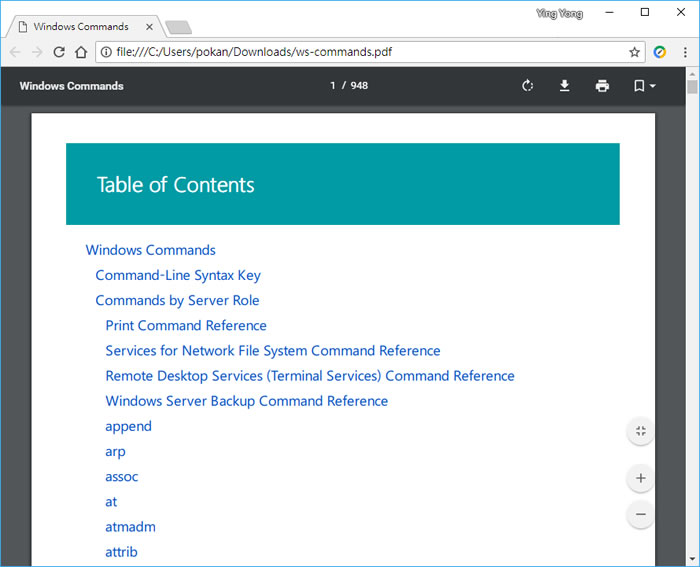Open Print Command Reference link

[186, 325]
